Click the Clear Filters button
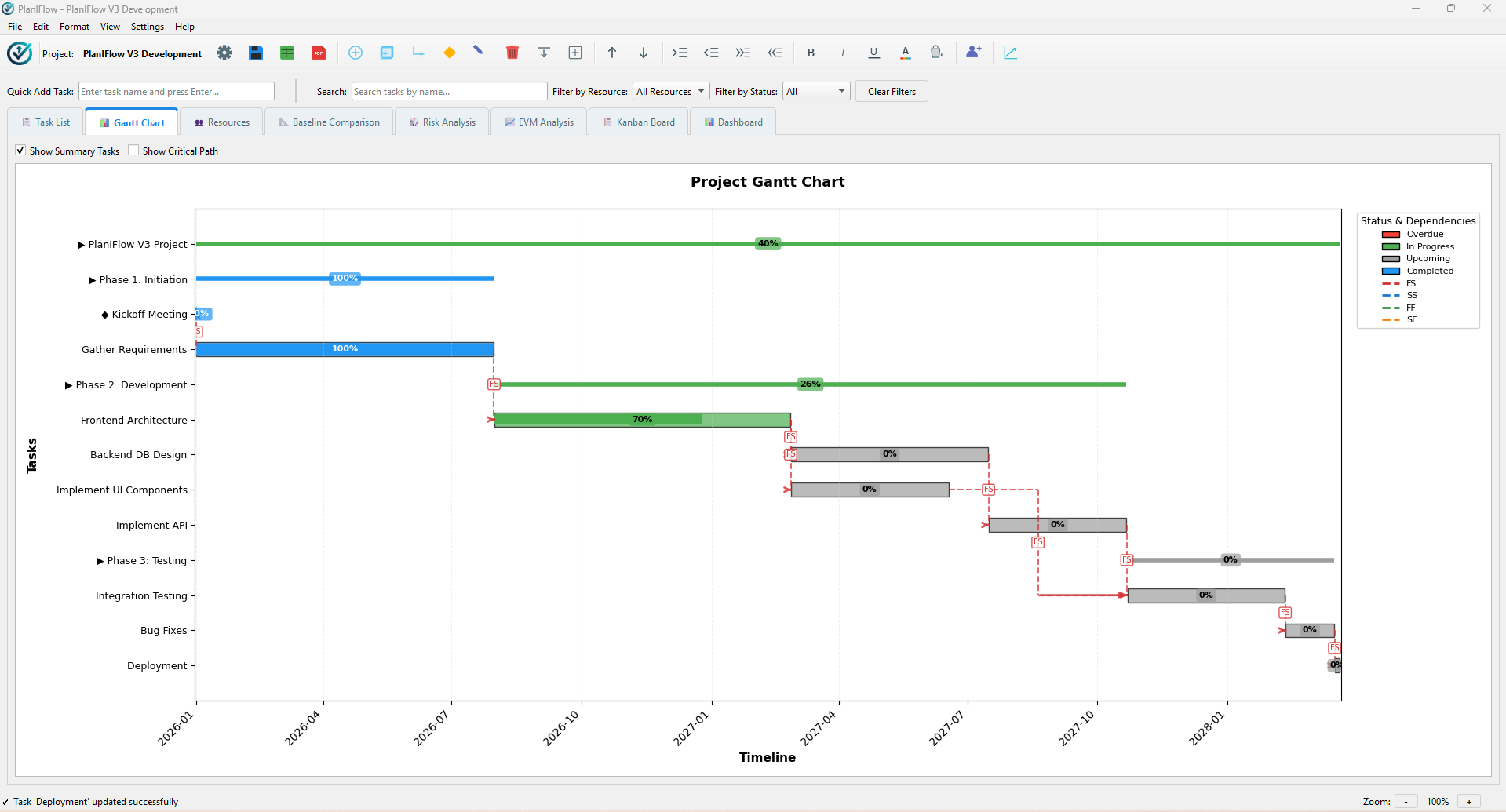 point(892,92)
